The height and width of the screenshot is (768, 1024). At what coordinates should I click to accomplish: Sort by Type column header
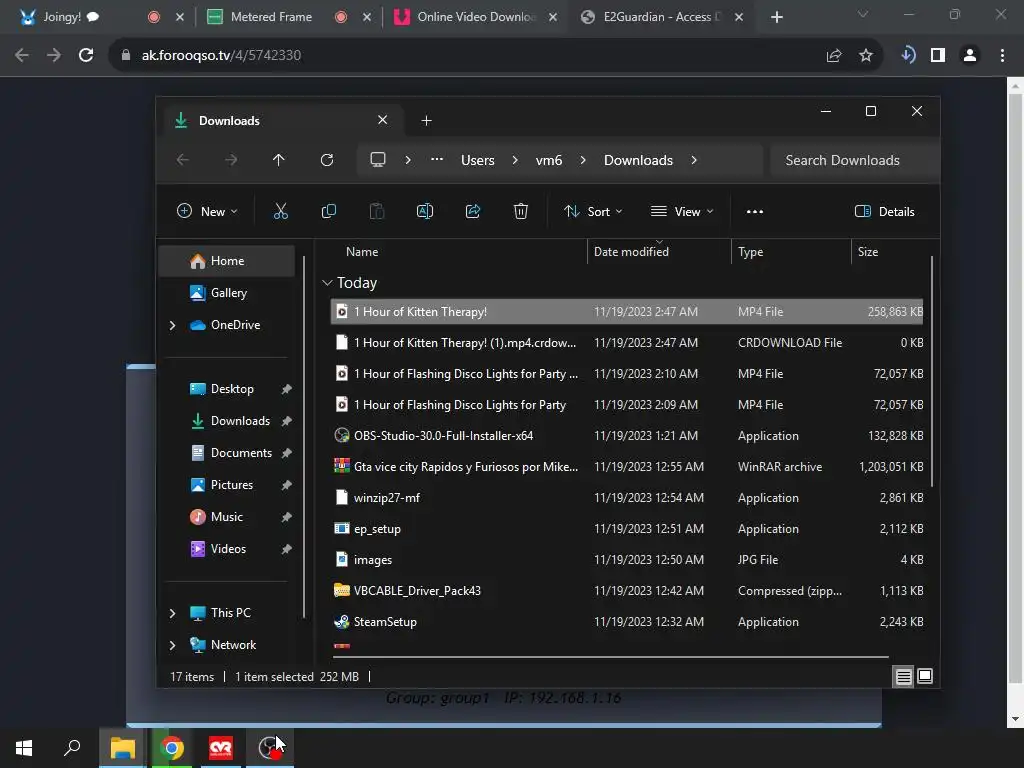click(x=750, y=251)
